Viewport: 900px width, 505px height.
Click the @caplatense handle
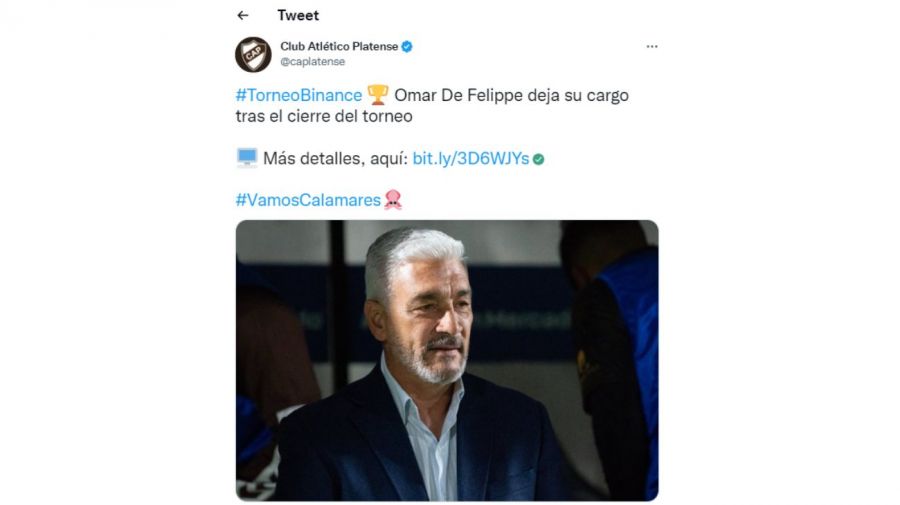pos(312,62)
